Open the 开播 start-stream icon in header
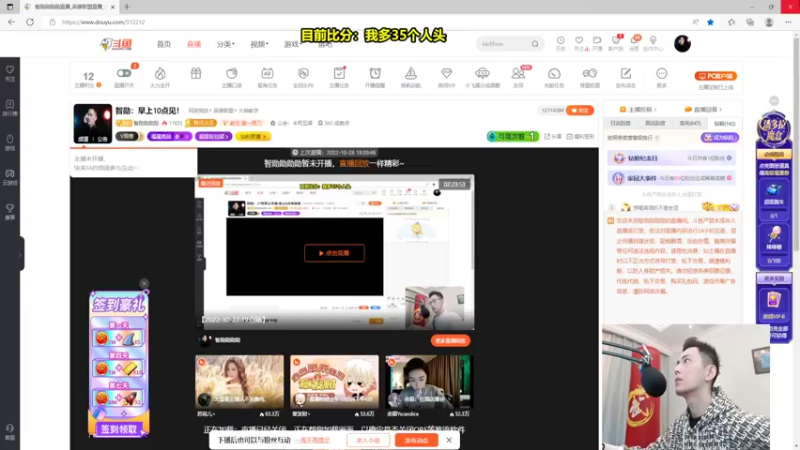The height and width of the screenshot is (450, 800). (597, 43)
